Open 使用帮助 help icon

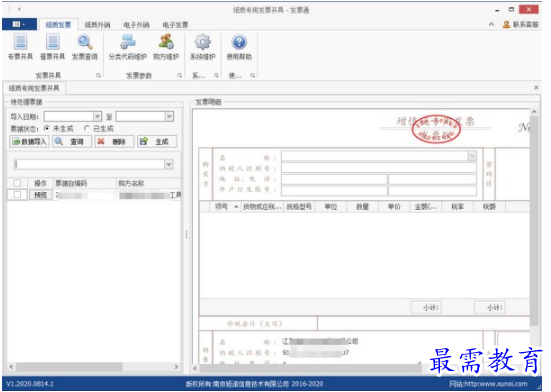pos(239,47)
